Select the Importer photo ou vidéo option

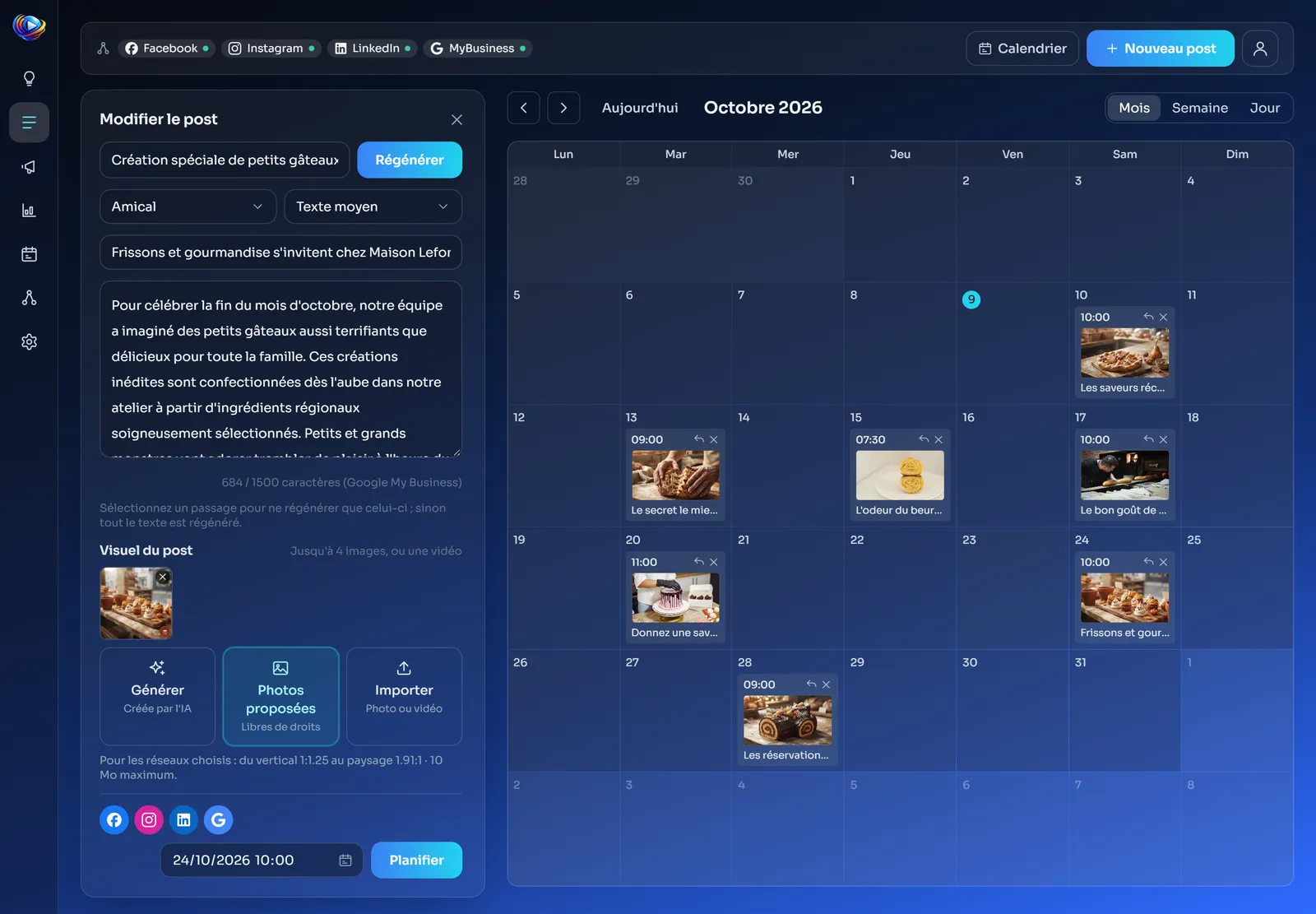coord(404,696)
